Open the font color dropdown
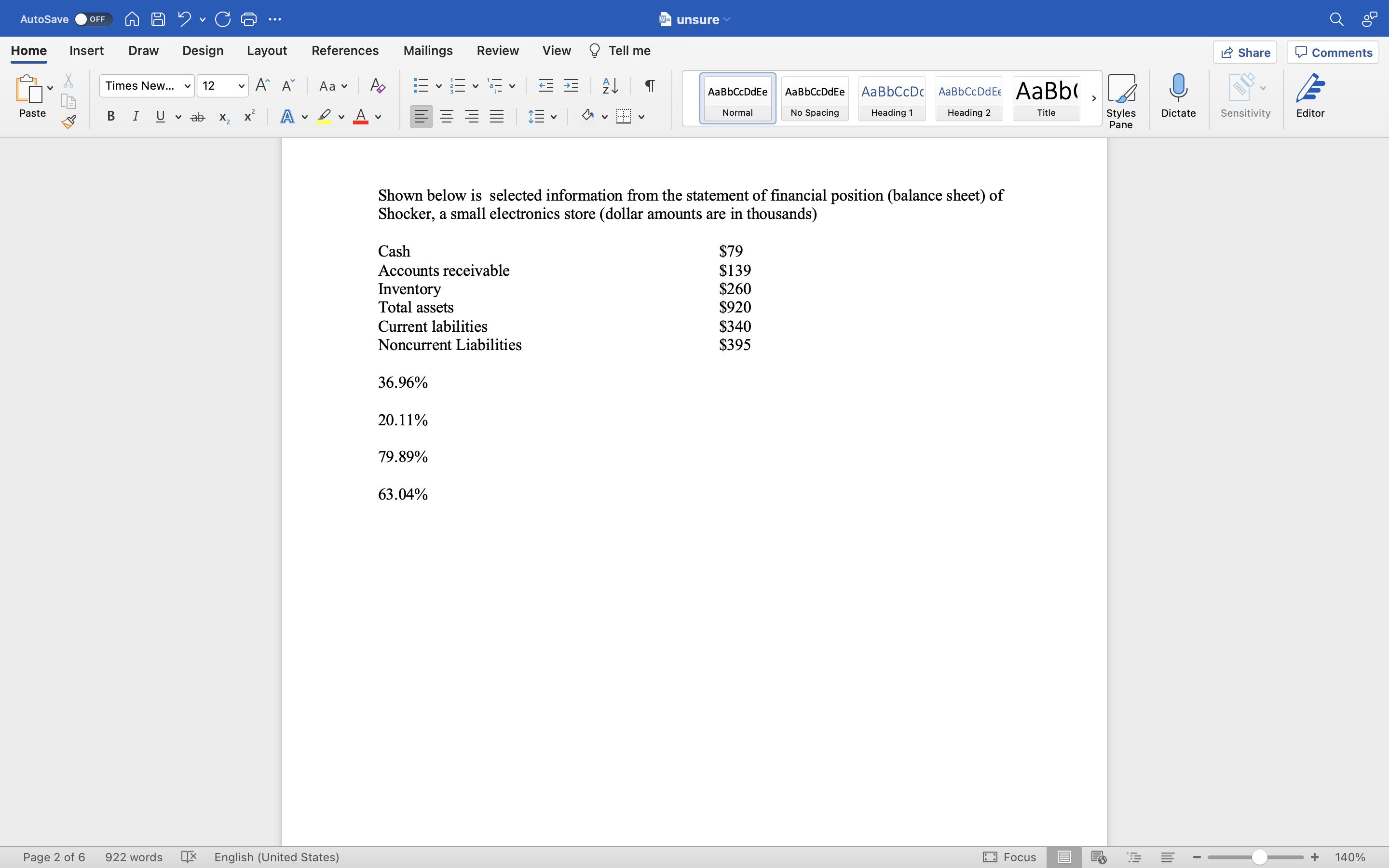The image size is (1389, 868). click(x=378, y=117)
